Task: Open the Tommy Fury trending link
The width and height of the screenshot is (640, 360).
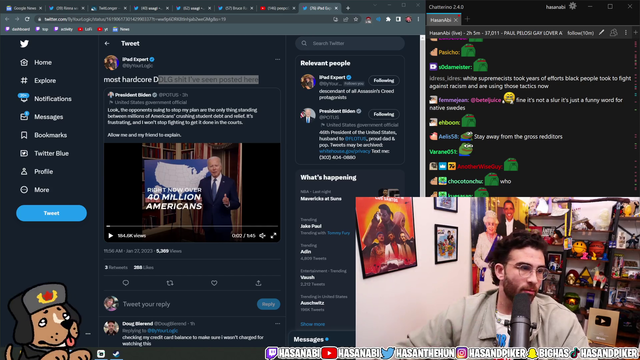Action: coord(338,233)
